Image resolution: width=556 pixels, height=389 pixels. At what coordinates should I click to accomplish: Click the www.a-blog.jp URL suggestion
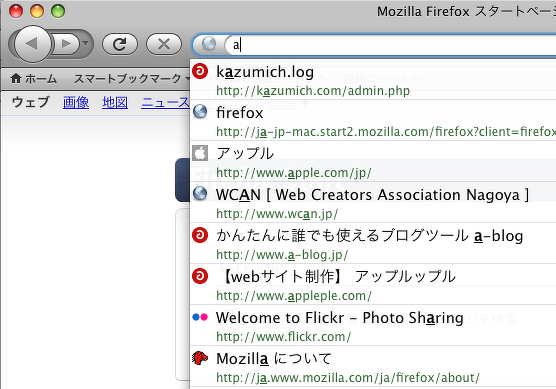point(282,255)
